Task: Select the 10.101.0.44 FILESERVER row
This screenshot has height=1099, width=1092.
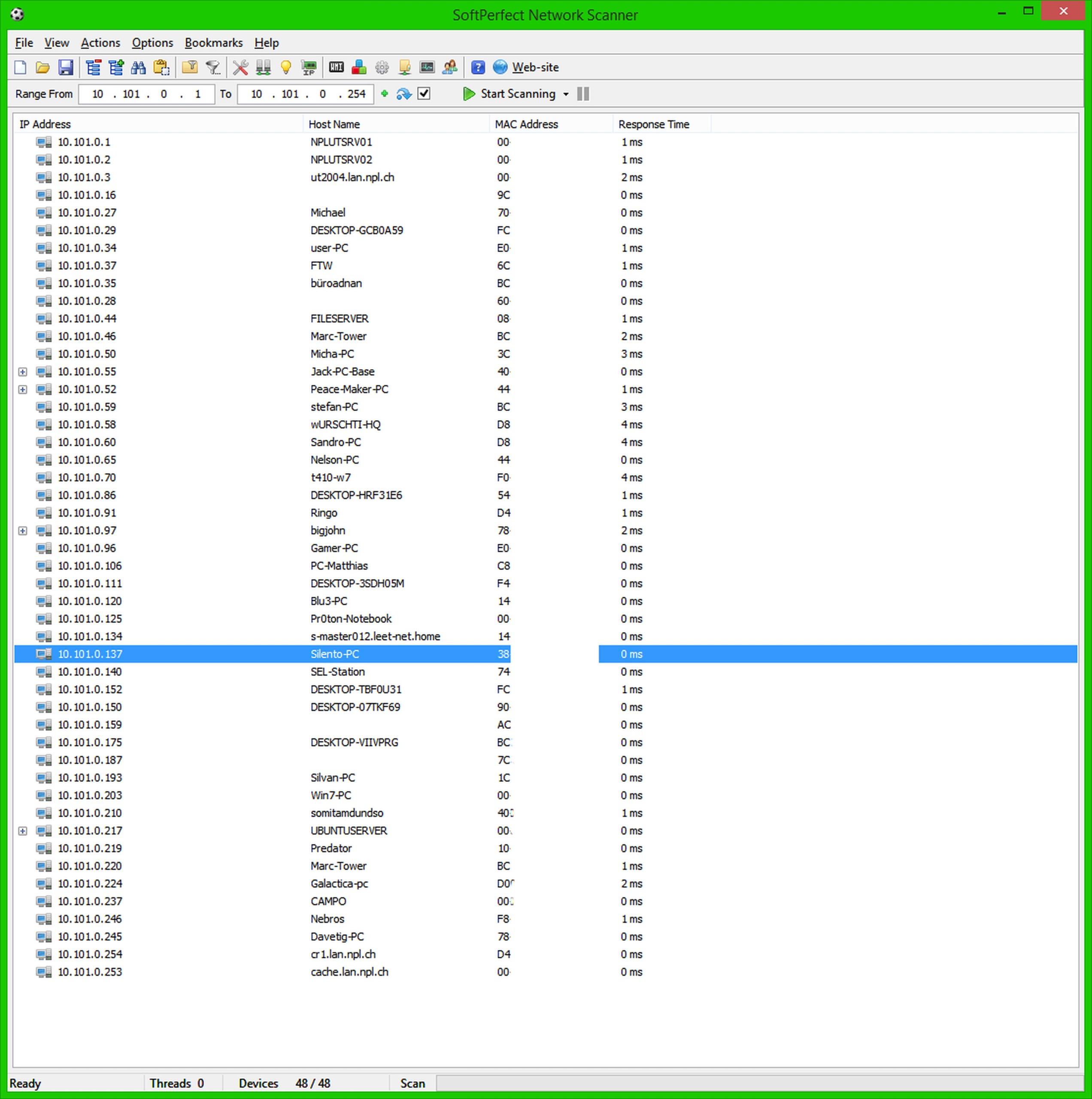Action: (x=339, y=319)
